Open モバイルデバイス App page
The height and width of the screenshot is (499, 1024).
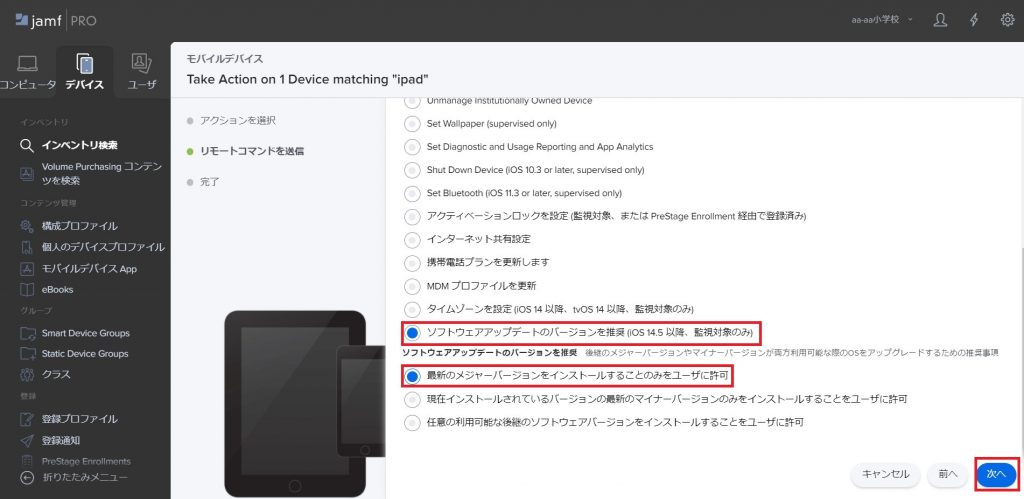pyautogui.click(x=89, y=268)
